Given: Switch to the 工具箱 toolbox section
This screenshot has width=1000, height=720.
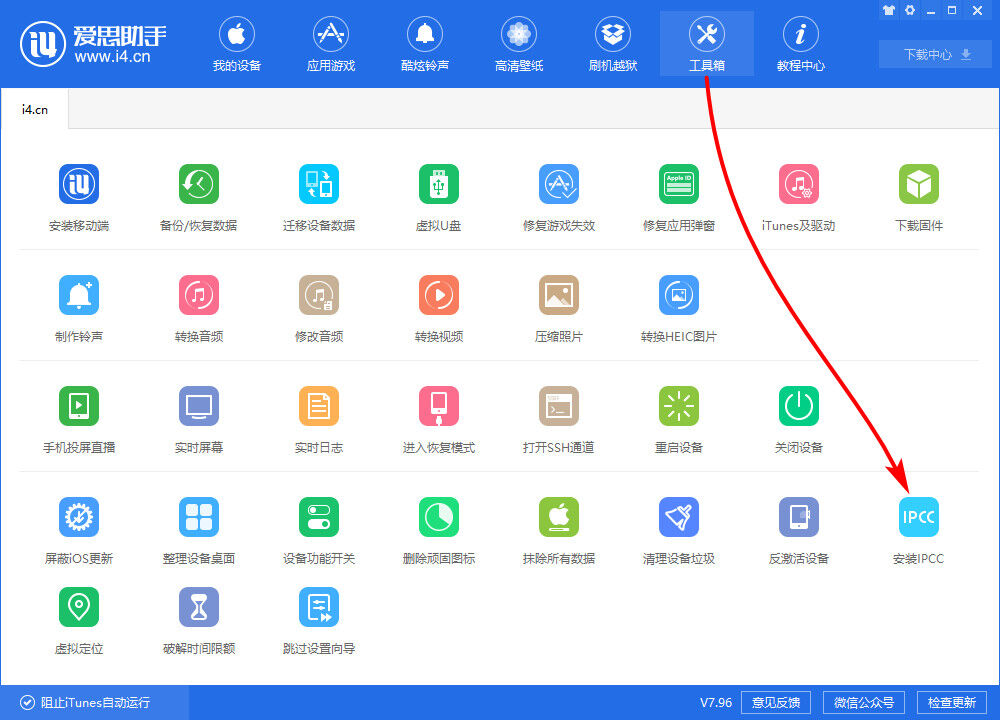Looking at the screenshot, I should coord(706,42).
